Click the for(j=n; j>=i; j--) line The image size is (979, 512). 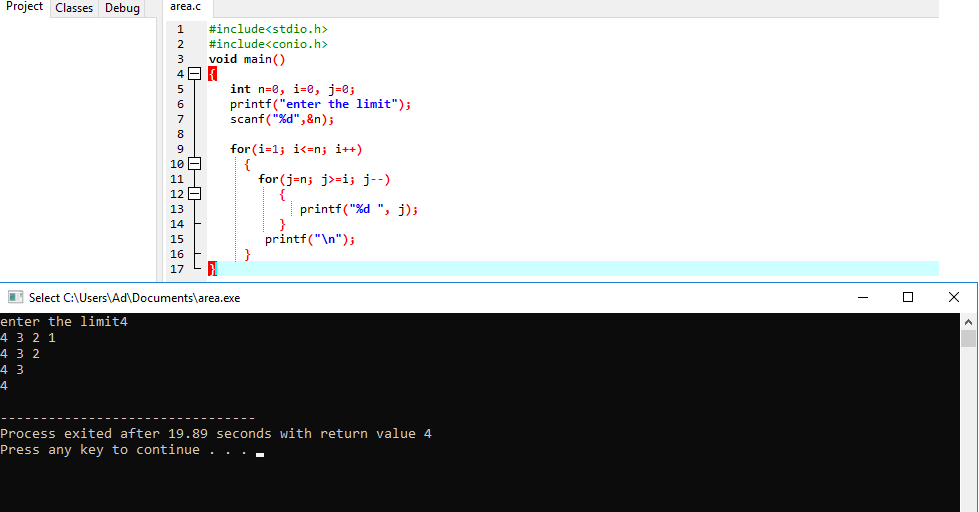tap(324, 179)
